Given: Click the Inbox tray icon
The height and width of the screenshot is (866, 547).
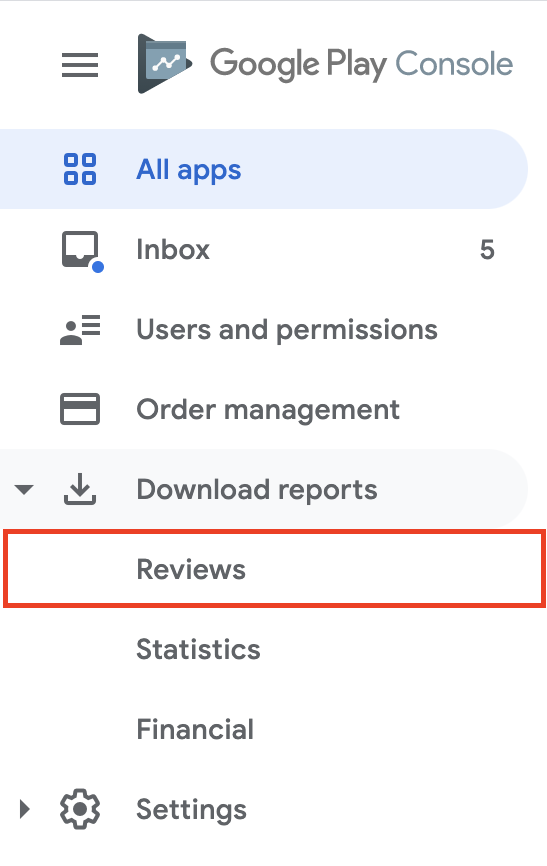Looking at the screenshot, I should point(81,251).
